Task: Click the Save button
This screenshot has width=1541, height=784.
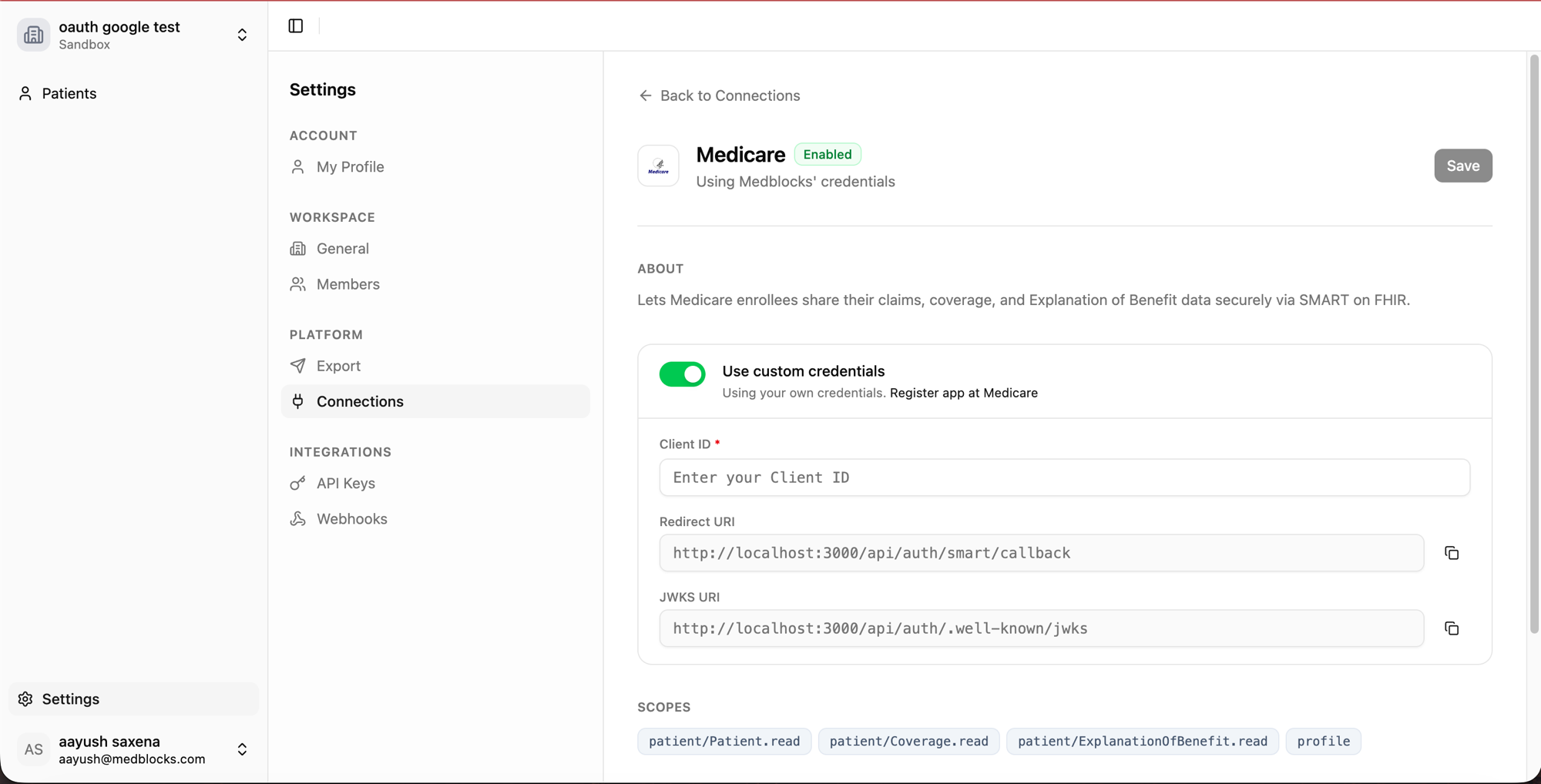Action: click(1462, 166)
